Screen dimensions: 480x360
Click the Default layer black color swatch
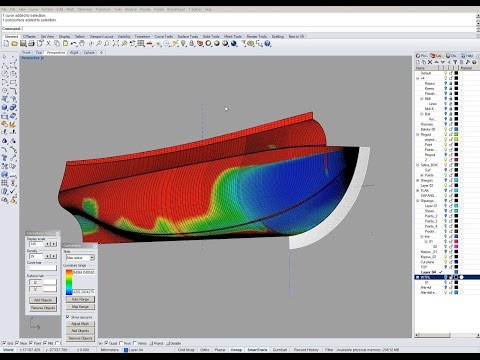[456, 73]
